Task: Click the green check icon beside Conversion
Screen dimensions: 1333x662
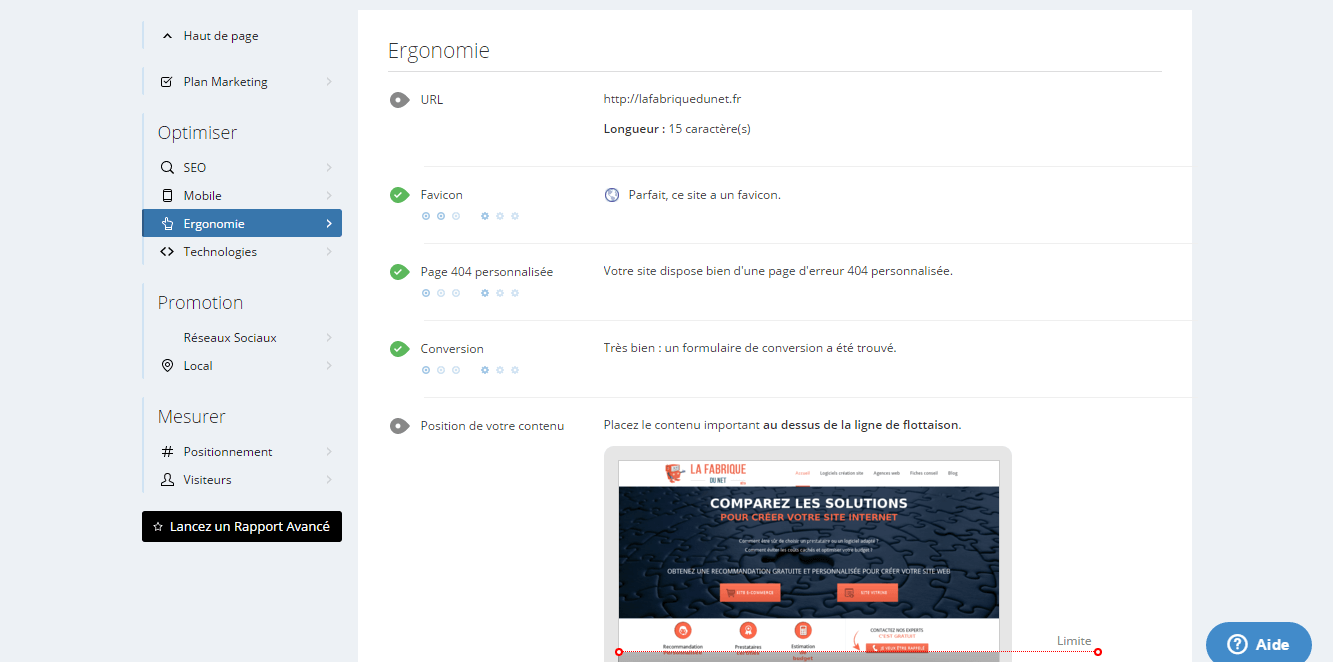Action: pos(400,349)
